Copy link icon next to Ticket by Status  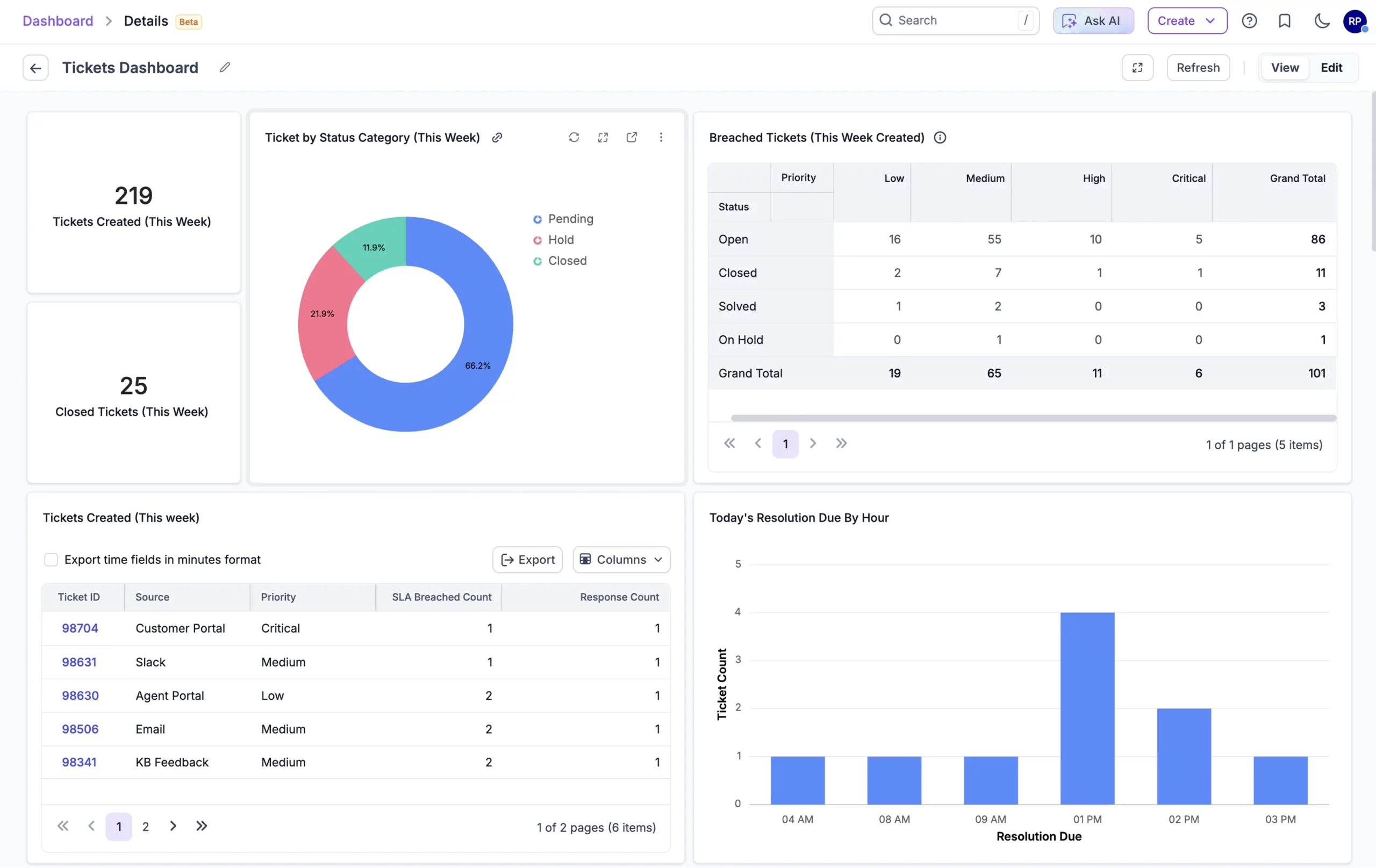497,137
